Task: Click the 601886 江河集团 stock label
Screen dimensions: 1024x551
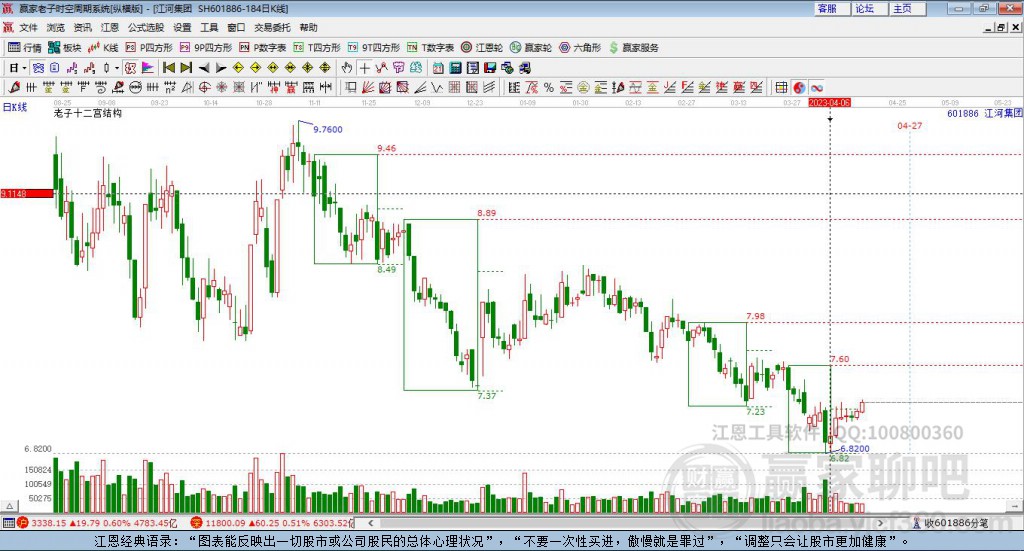Action: tap(985, 114)
